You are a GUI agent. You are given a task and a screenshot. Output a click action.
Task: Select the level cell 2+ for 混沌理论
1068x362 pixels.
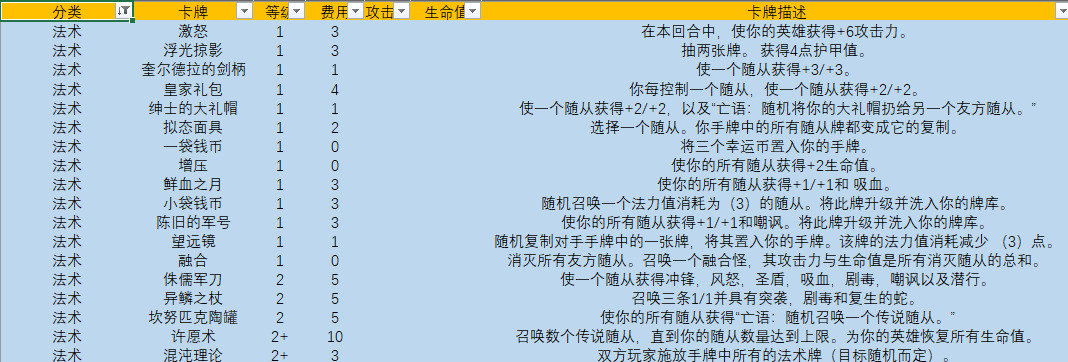coord(280,355)
